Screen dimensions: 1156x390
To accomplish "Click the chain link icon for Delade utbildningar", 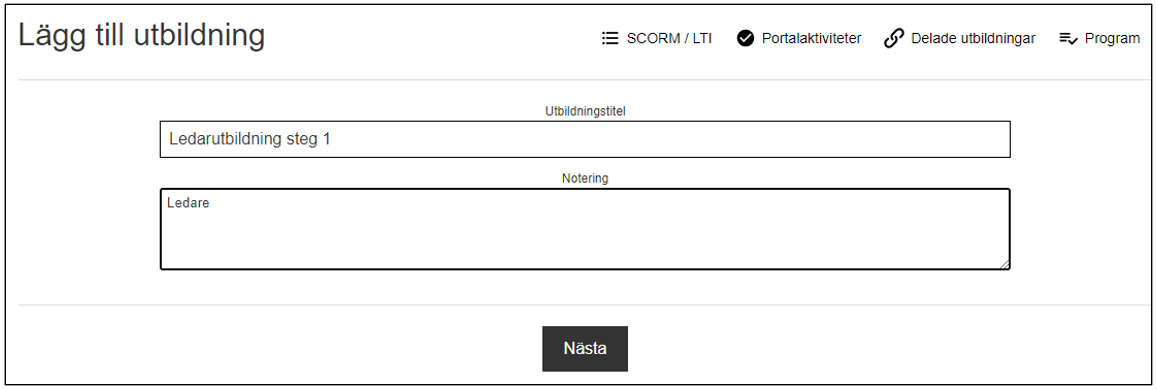I will point(894,38).
